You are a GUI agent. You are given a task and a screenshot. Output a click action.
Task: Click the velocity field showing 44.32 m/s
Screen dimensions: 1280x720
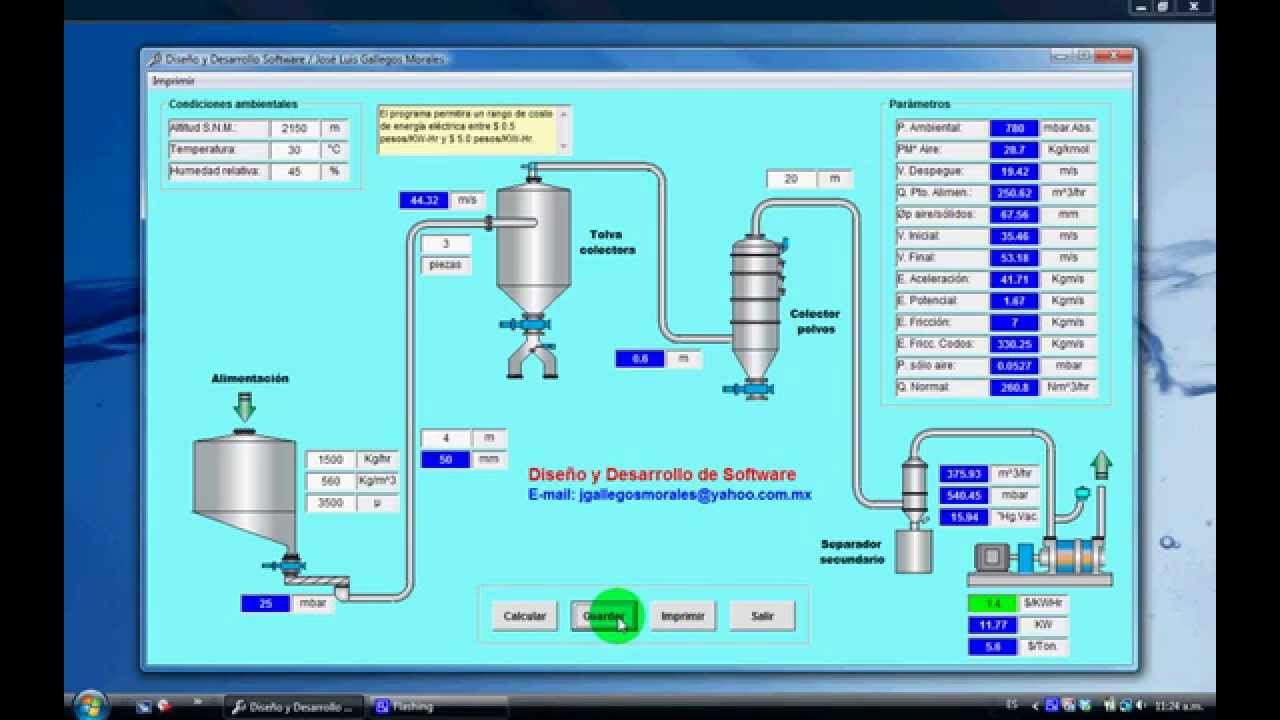pos(425,200)
